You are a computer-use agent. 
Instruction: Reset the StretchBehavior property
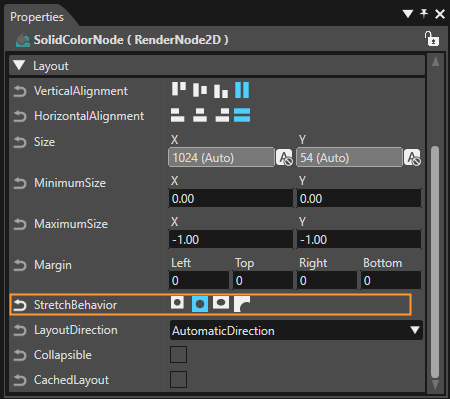click(x=20, y=305)
